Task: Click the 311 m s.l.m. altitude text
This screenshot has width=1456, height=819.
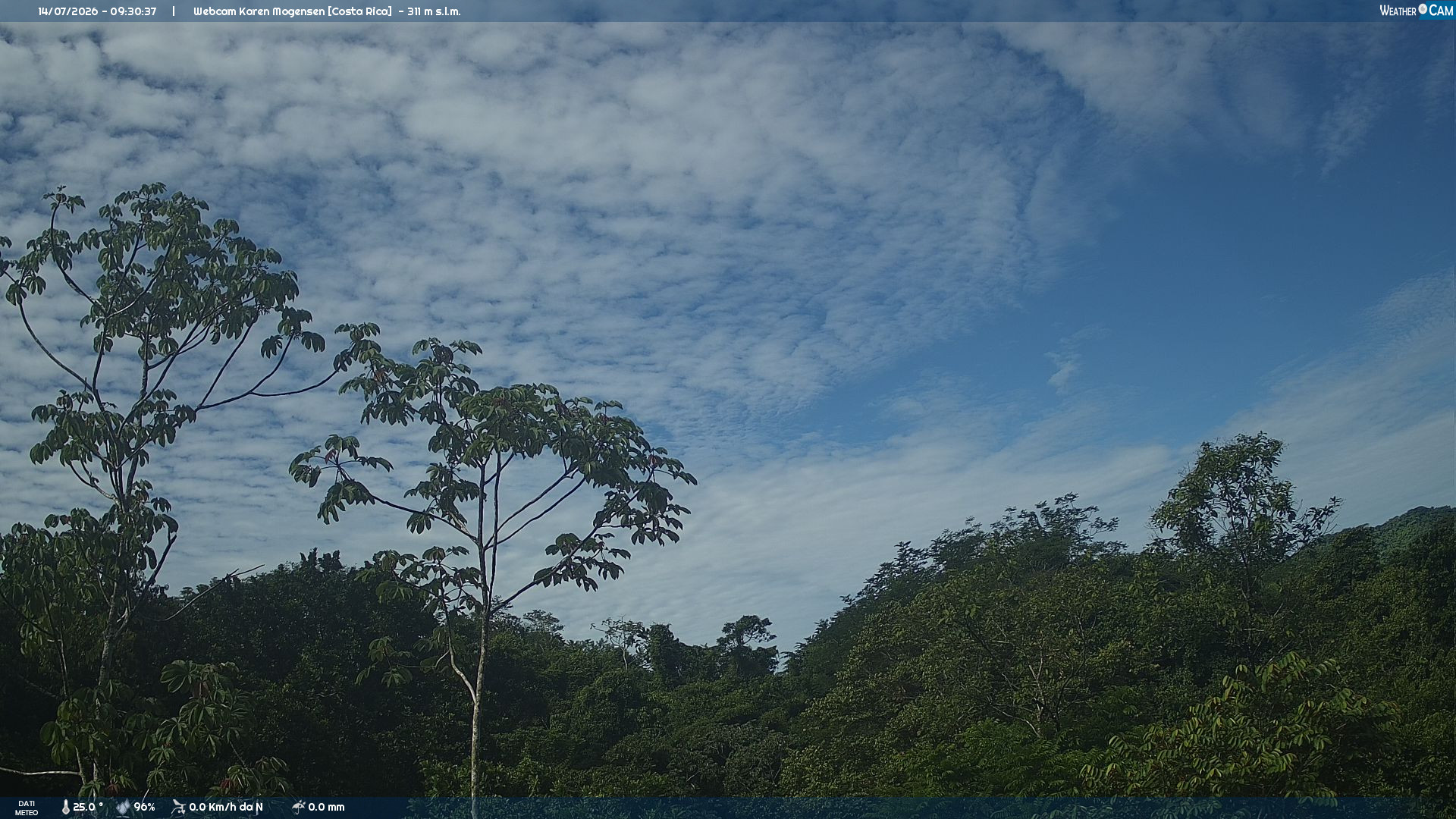Action: pos(434,11)
